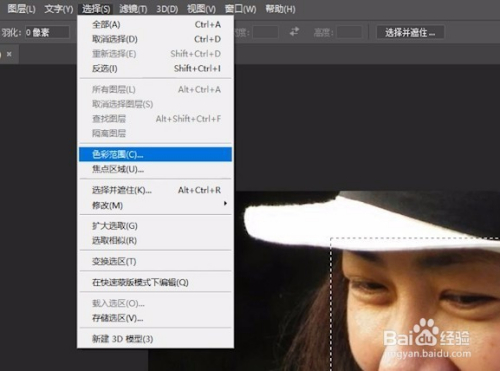The height and width of the screenshot is (371, 500).
Task: Choose 在快速蒙版模式下编辑(Q)
Action: tap(155, 282)
